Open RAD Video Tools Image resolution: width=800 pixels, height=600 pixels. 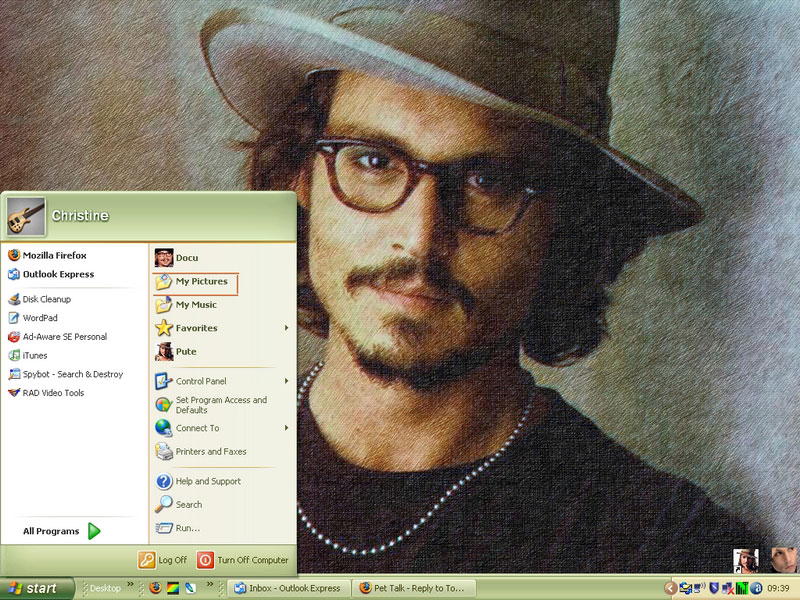[53, 393]
